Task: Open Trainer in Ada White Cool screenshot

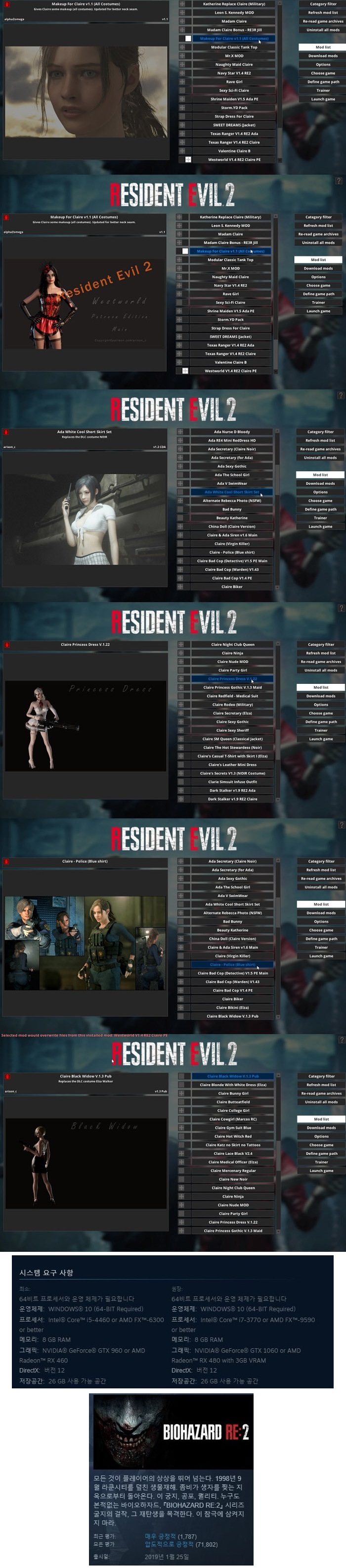Action: 320,518
